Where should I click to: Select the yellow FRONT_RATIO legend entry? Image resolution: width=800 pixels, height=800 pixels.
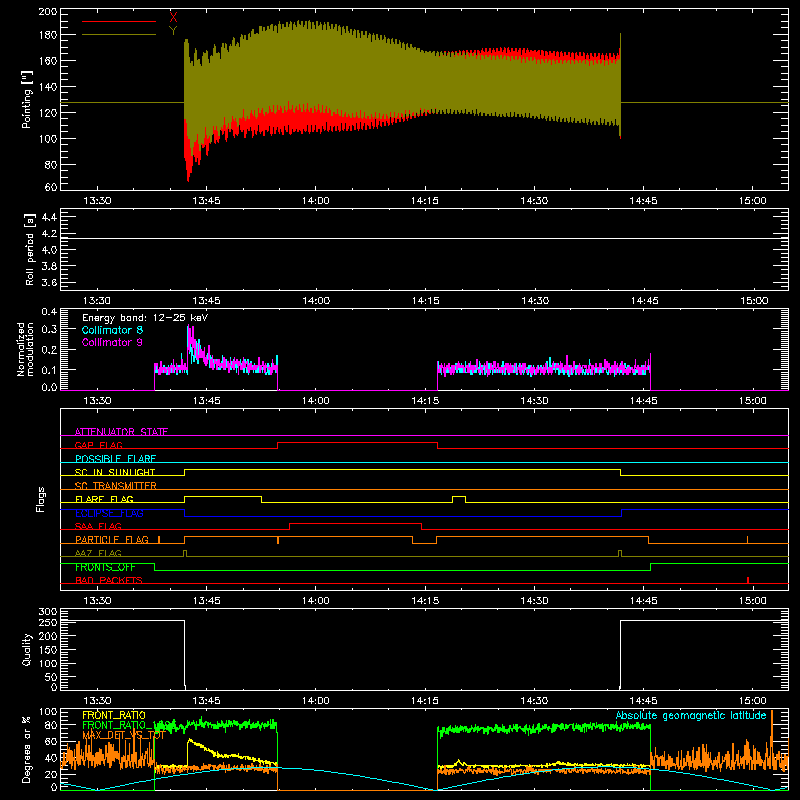pos(114,715)
